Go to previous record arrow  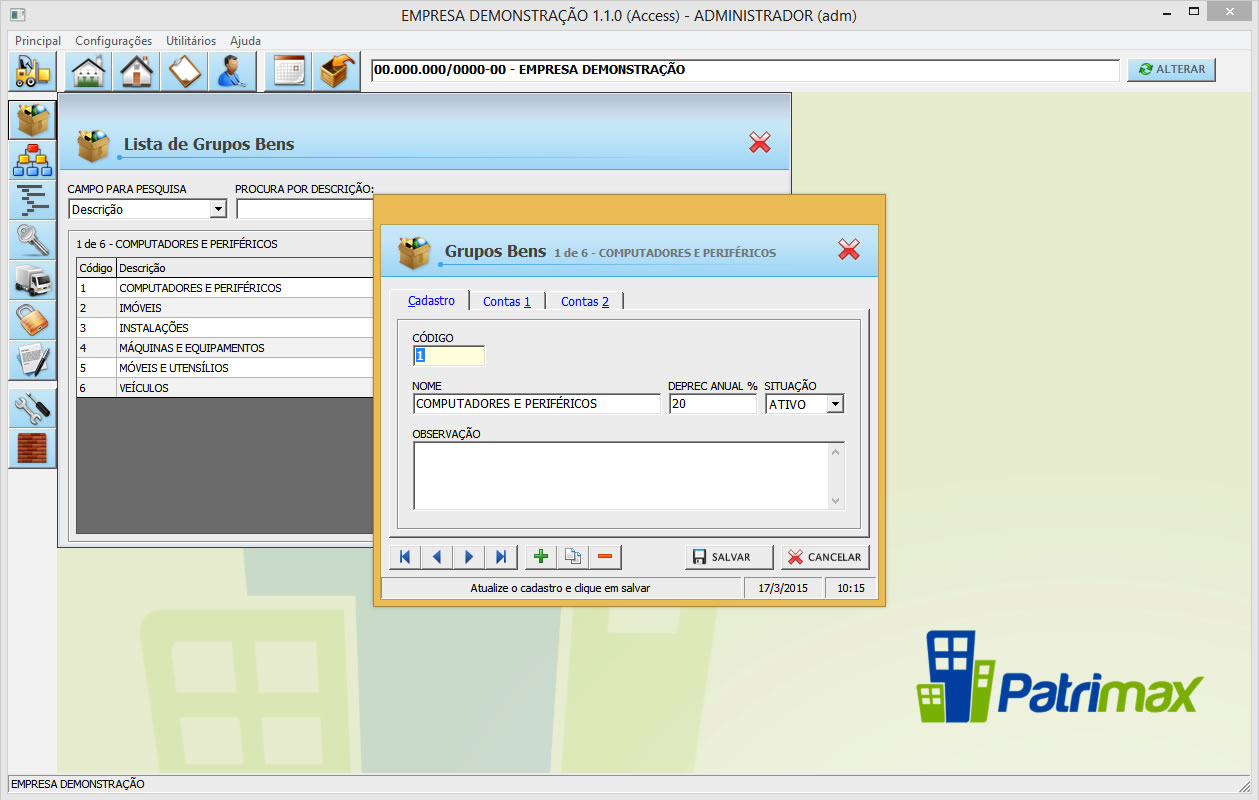pos(437,557)
